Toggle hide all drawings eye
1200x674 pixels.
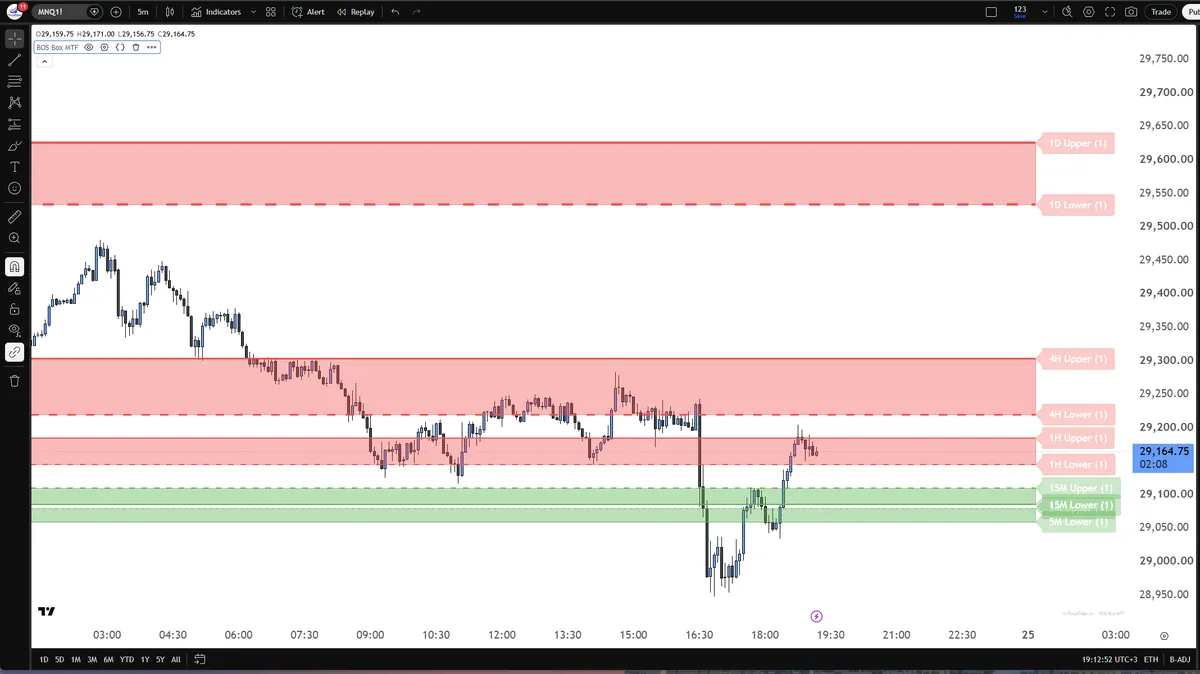click(15, 330)
